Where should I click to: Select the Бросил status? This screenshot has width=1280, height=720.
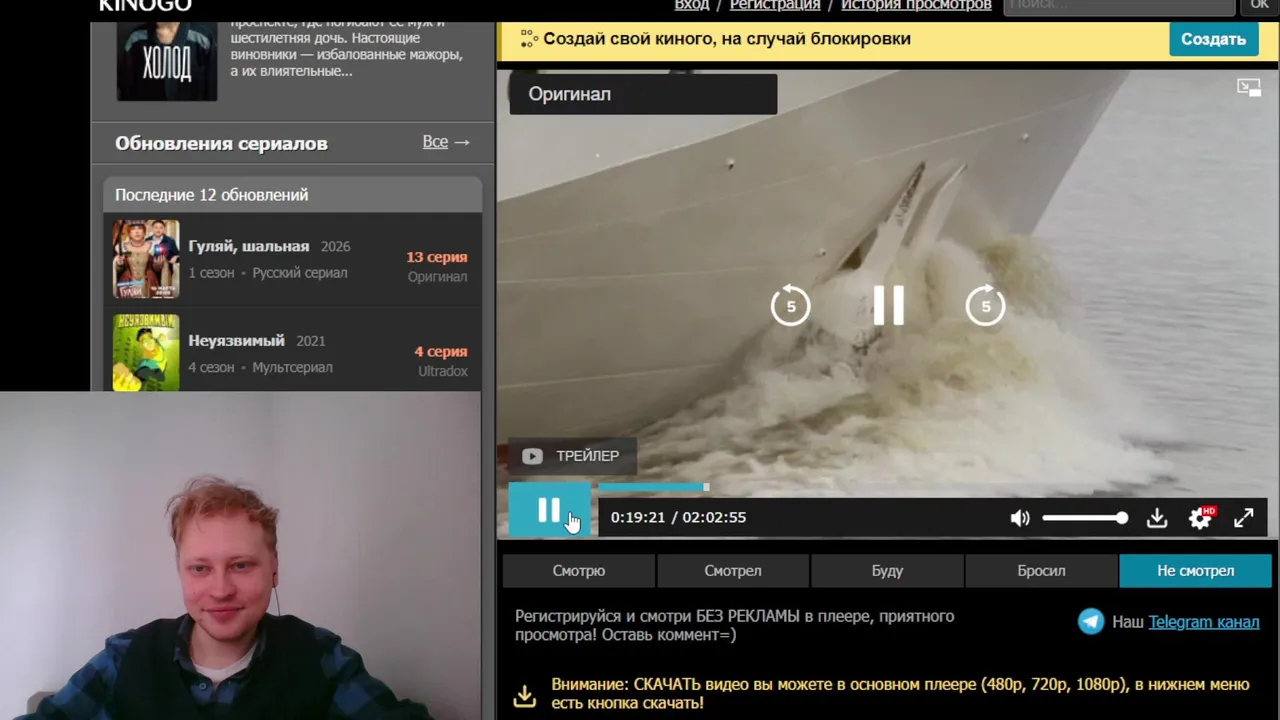[x=1041, y=571]
